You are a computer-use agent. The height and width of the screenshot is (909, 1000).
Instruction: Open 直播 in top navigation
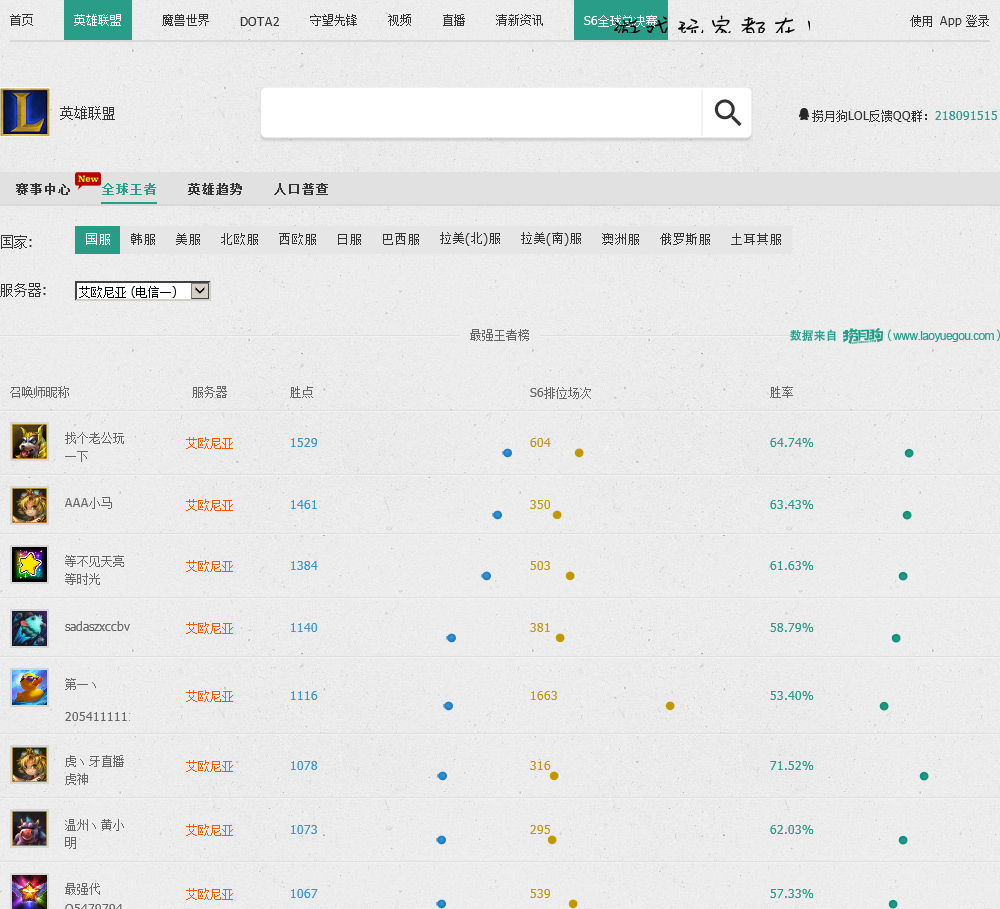click(453, 20)
